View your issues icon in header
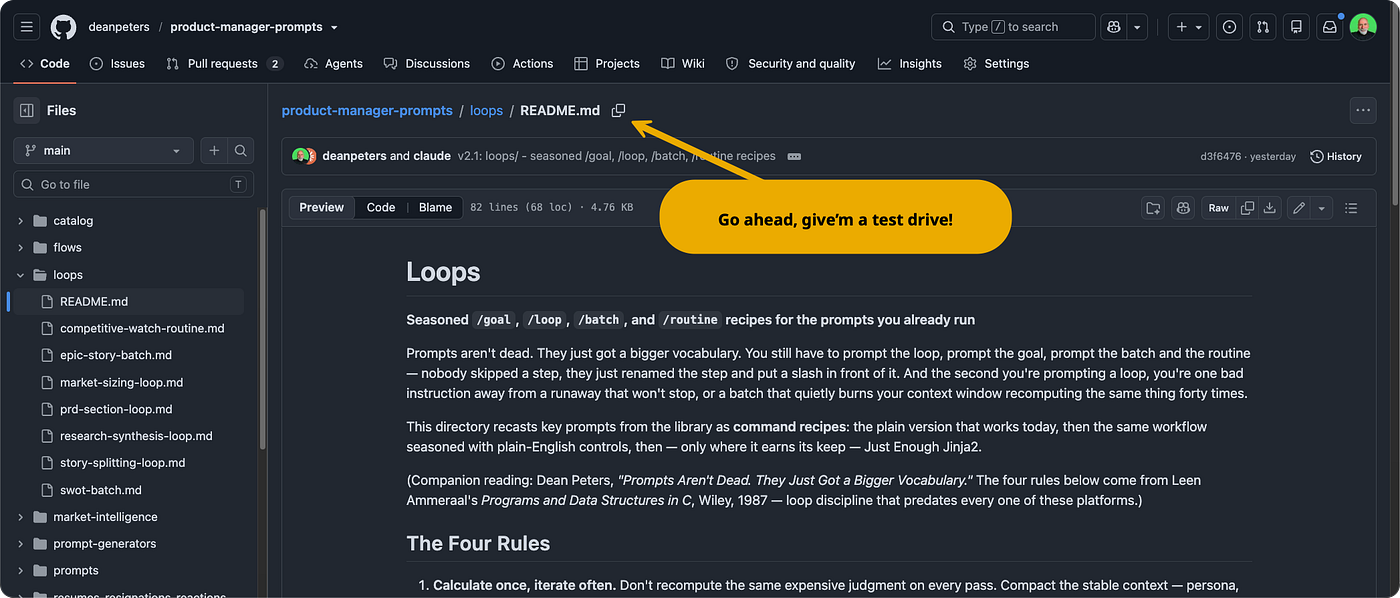1400x598 pixels. (x=1230, y=27)
